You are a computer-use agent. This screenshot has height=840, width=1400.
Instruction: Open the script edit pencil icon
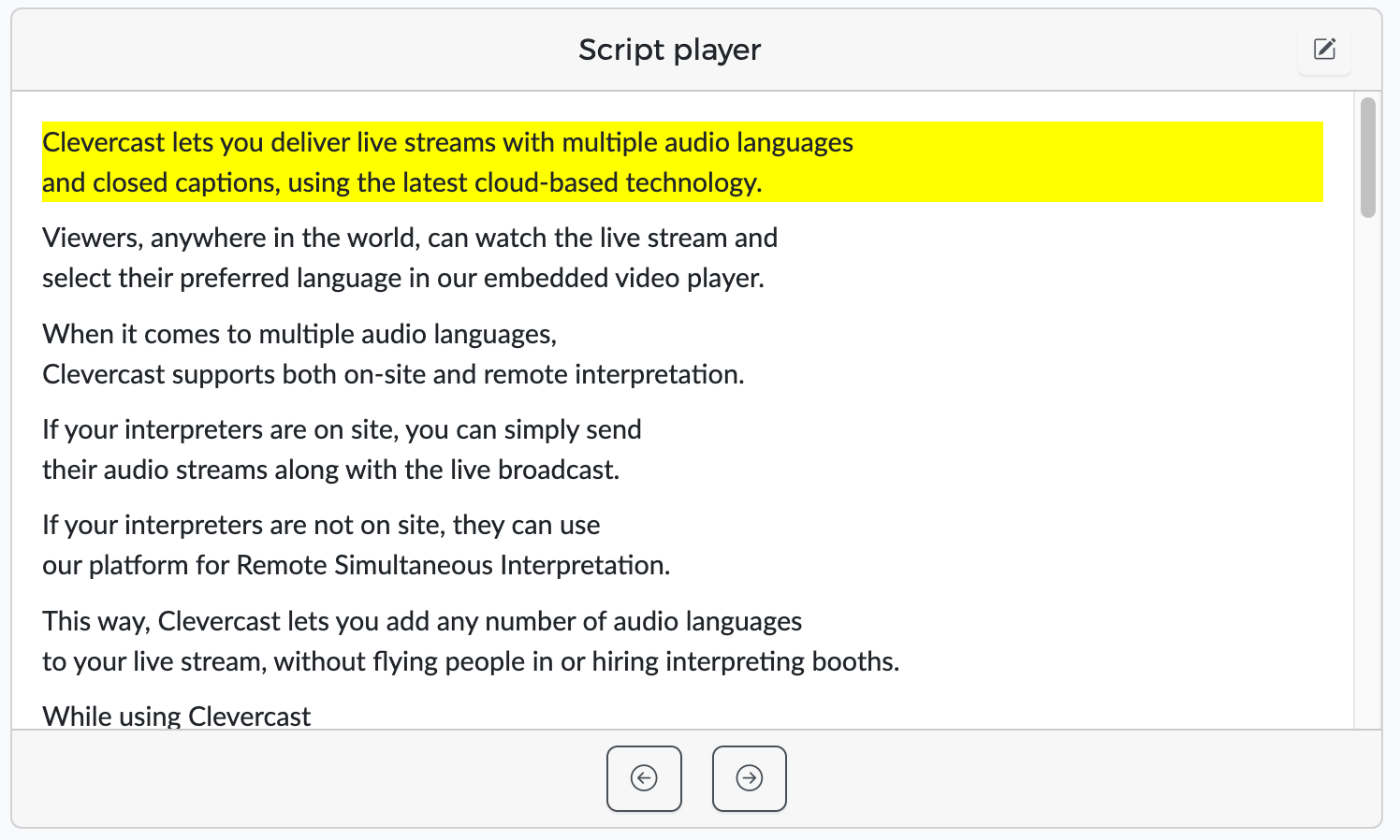tap(1324, 50)
